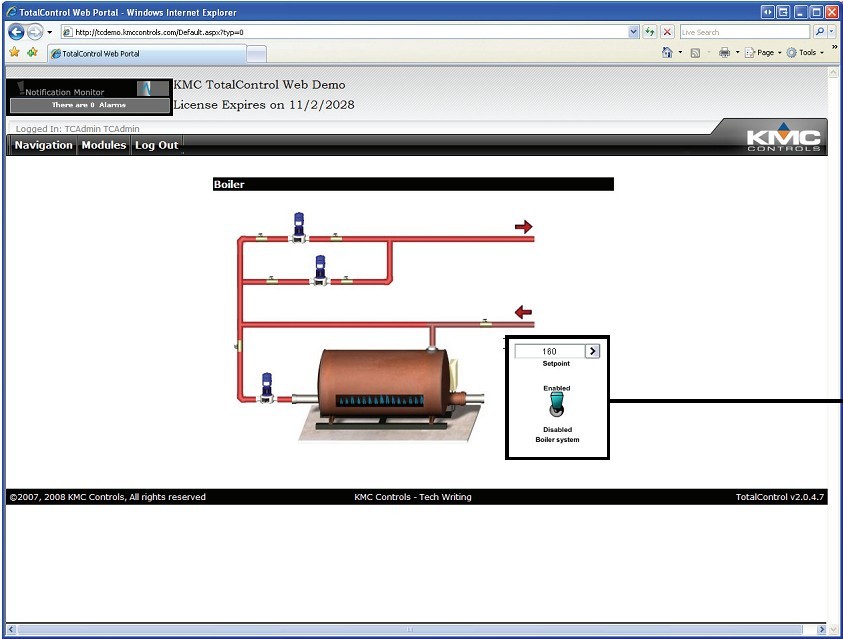Click the Setpoint value field showing 160

[549, 351]
